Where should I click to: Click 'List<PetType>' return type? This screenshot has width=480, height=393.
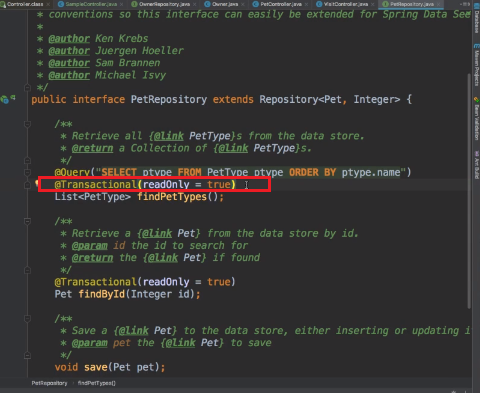(x=93, y=197)
